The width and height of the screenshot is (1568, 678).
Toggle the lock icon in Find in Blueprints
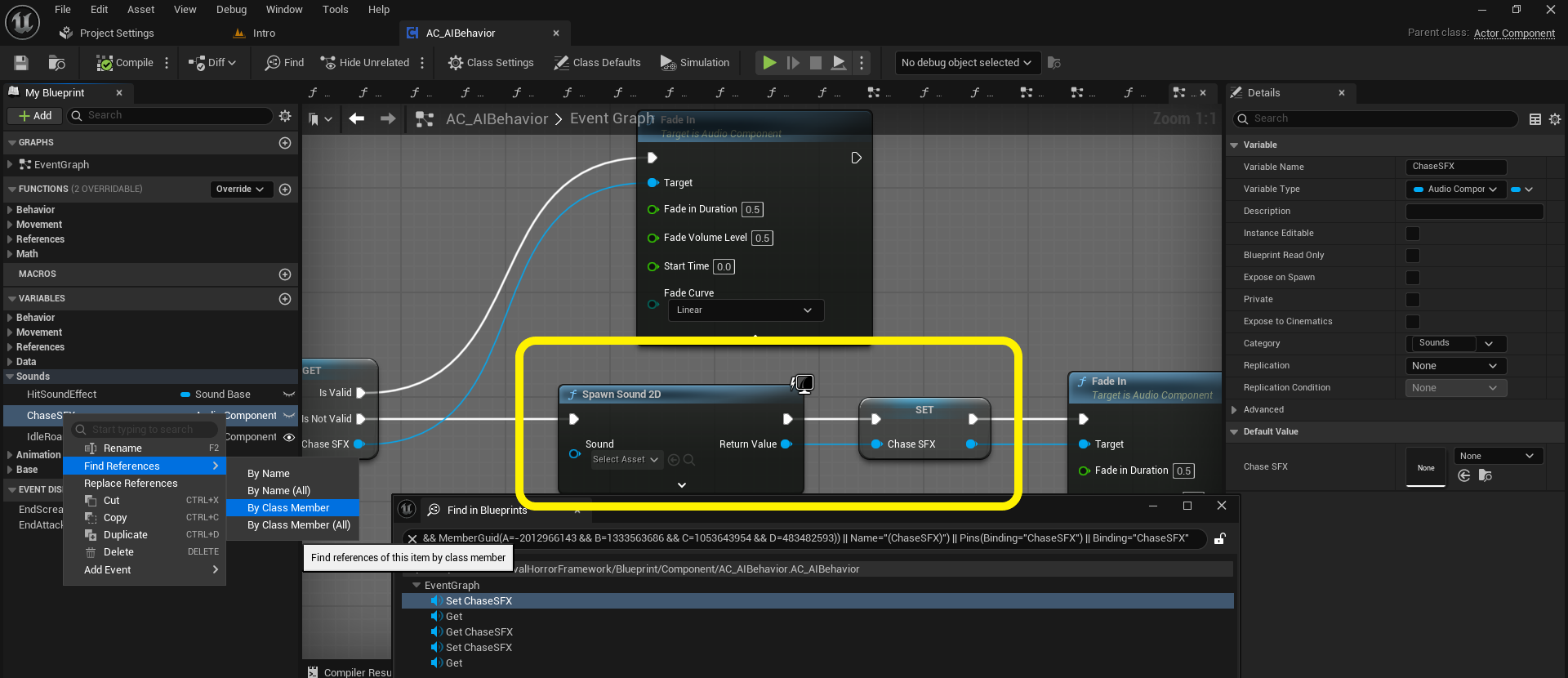click(1219, 538)
